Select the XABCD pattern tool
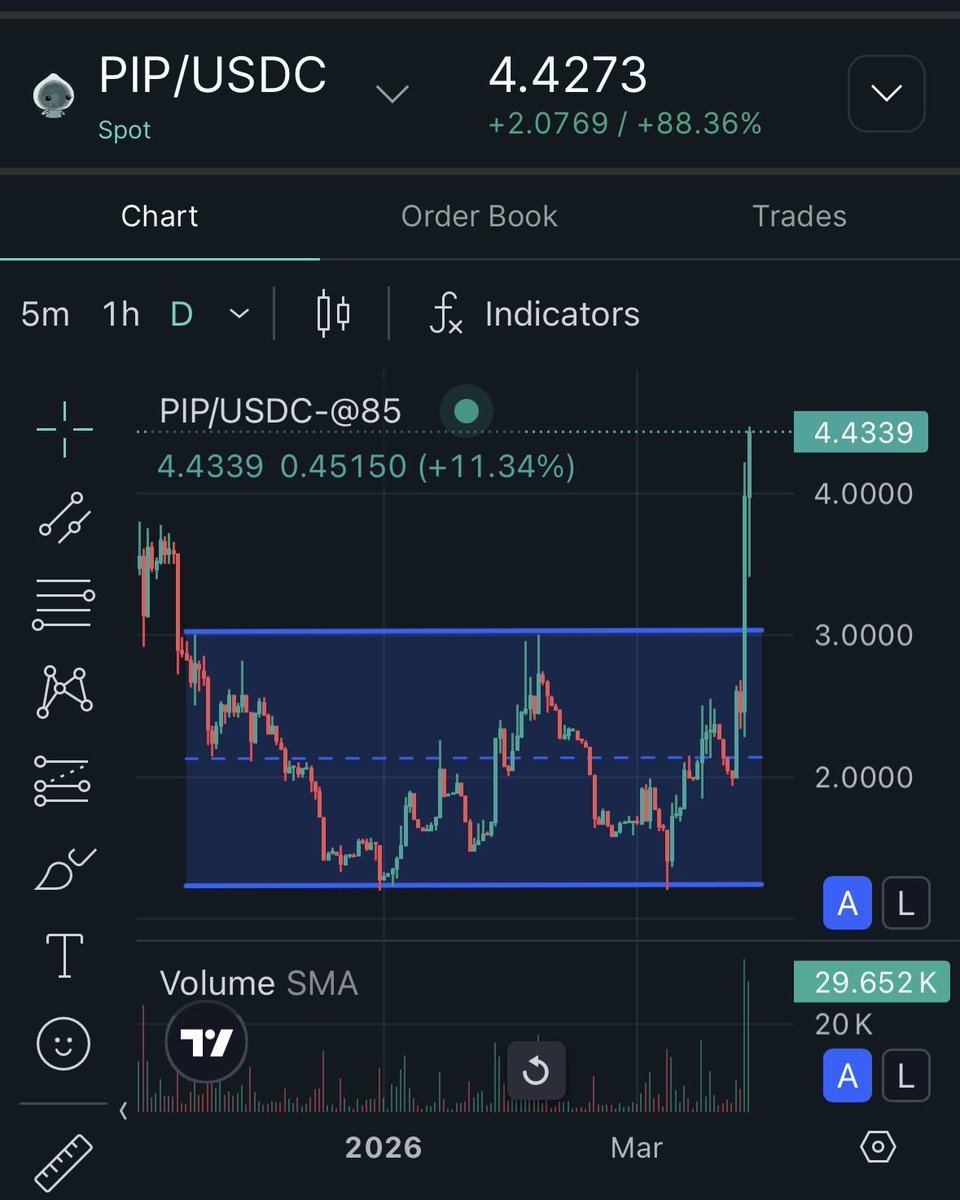The height and width of the screenshot is (1200, 960). pyautogui.click(x=62, y=690)
